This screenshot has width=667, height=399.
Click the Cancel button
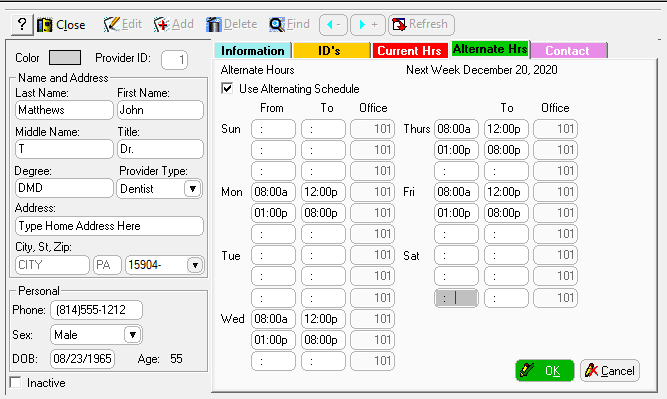pyautogui.click(x=610, y=370)
